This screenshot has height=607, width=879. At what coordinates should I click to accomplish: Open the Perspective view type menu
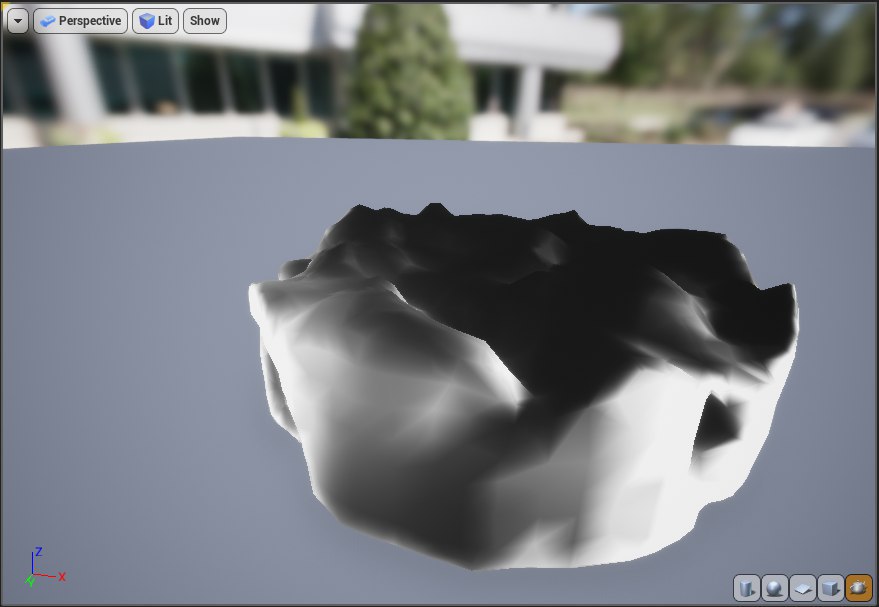click(81, 21)
